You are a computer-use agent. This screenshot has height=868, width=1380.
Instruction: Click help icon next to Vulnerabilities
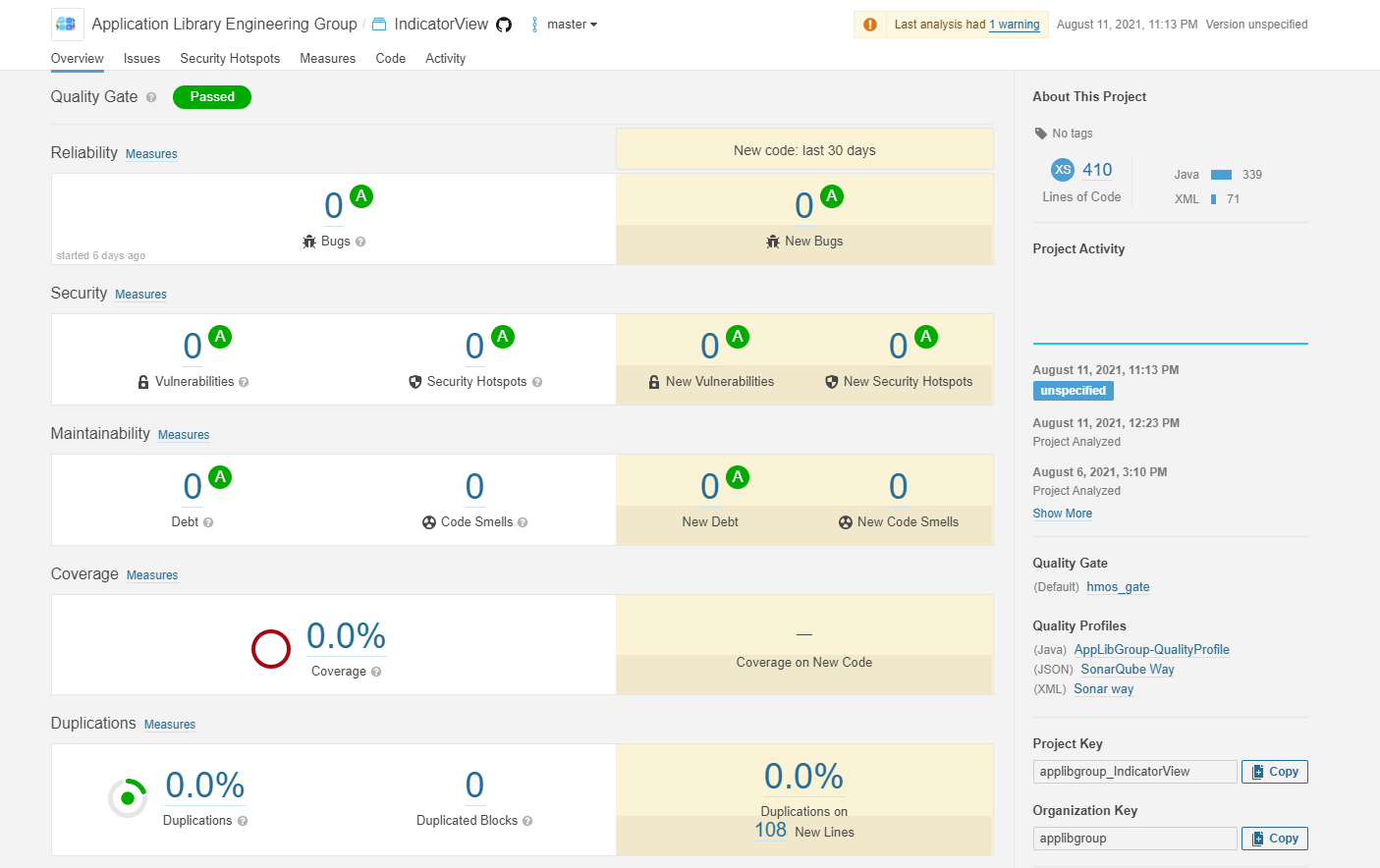point(244,382)
